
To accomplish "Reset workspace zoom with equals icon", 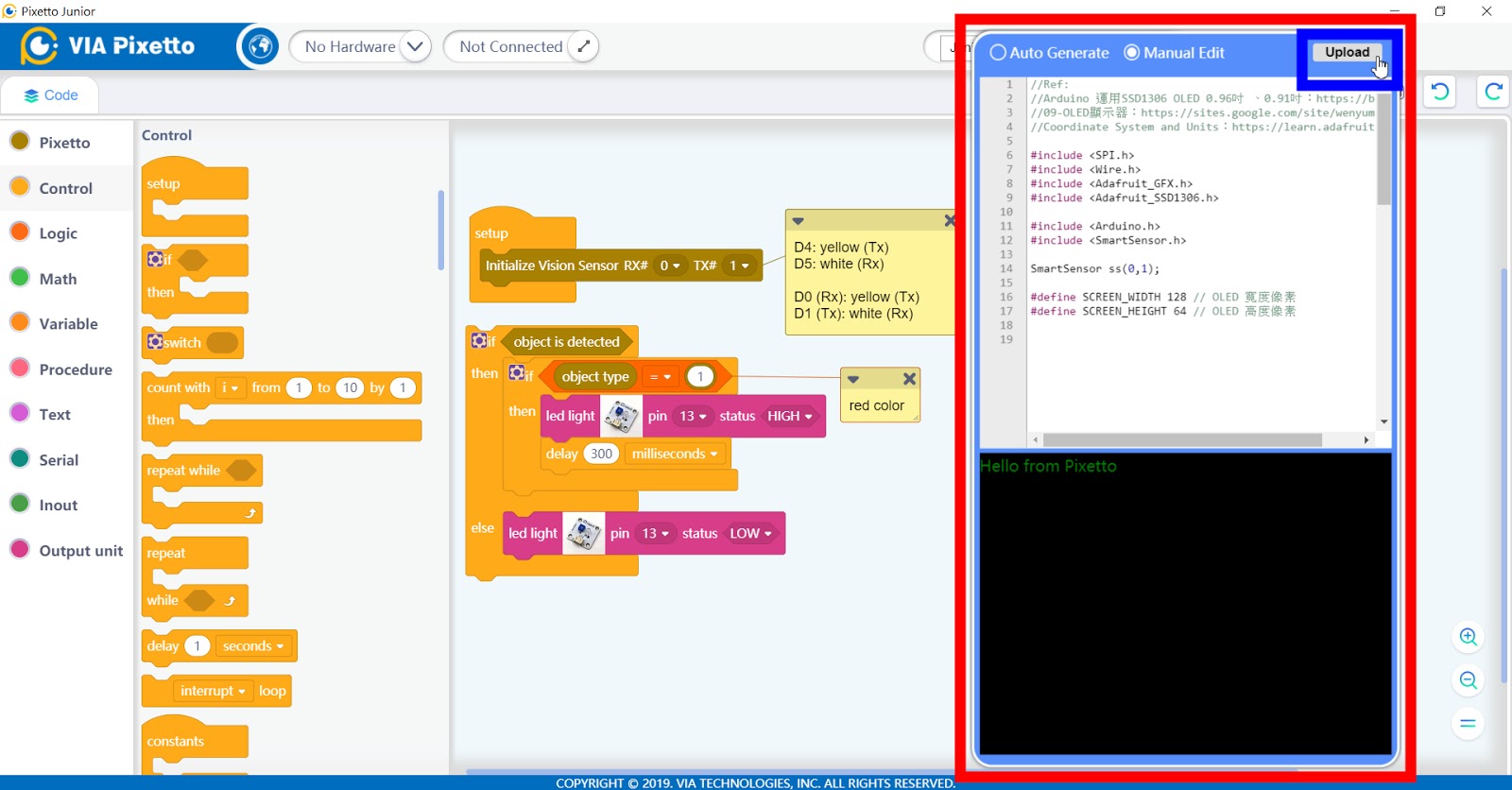I will pyautogui.click(x=1468, y=724).
